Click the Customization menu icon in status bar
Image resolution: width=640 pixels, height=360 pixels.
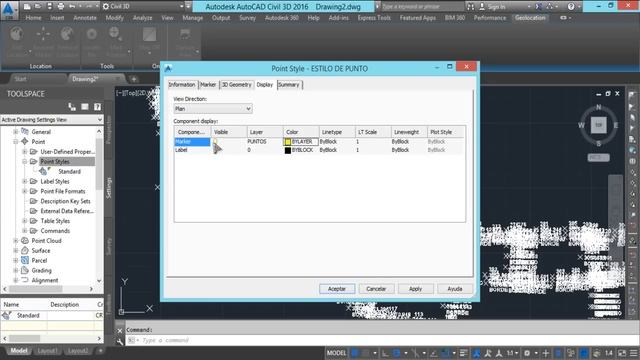[x=633, y=353]
